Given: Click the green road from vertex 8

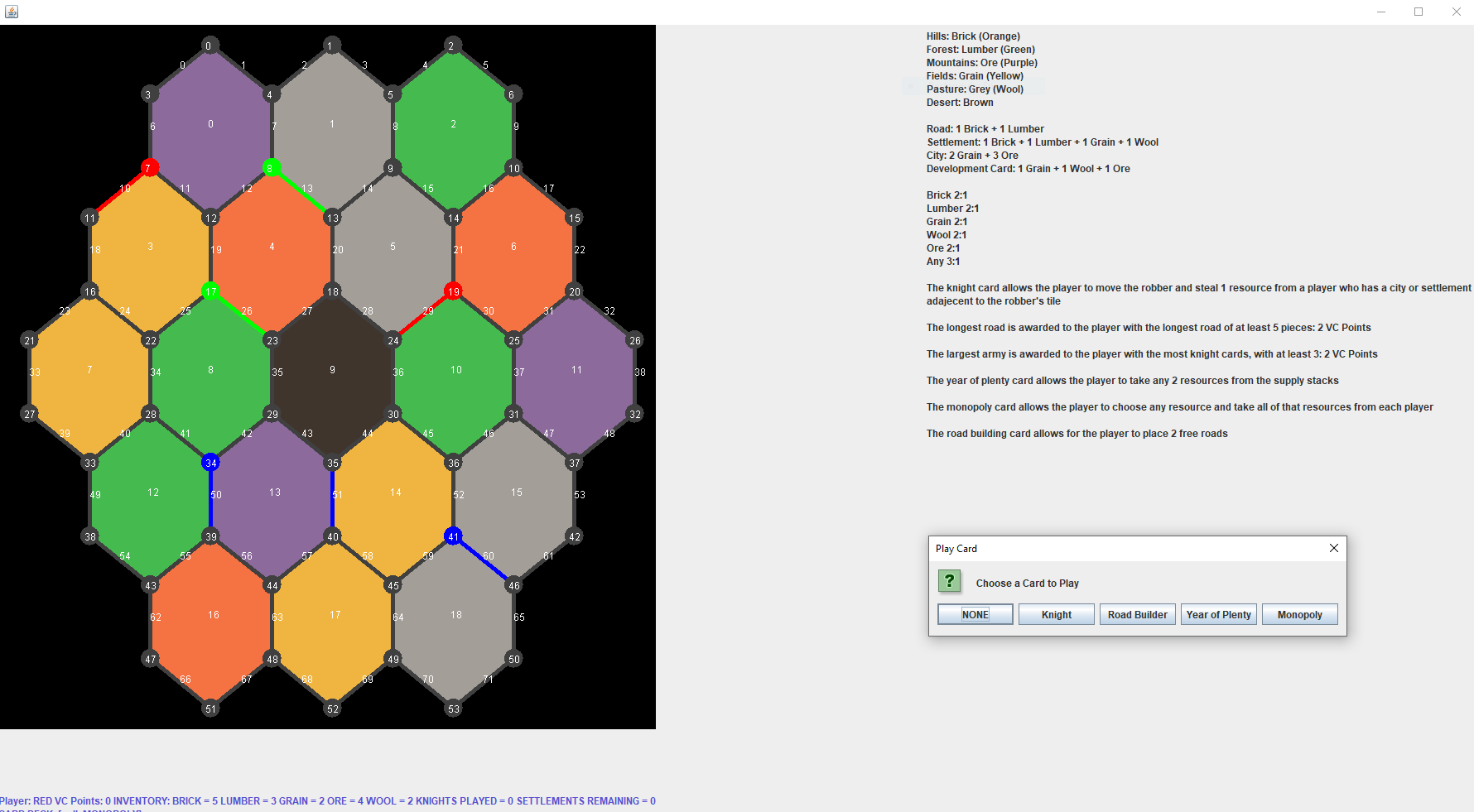Looking at the screenshot, I should [298, 190].
